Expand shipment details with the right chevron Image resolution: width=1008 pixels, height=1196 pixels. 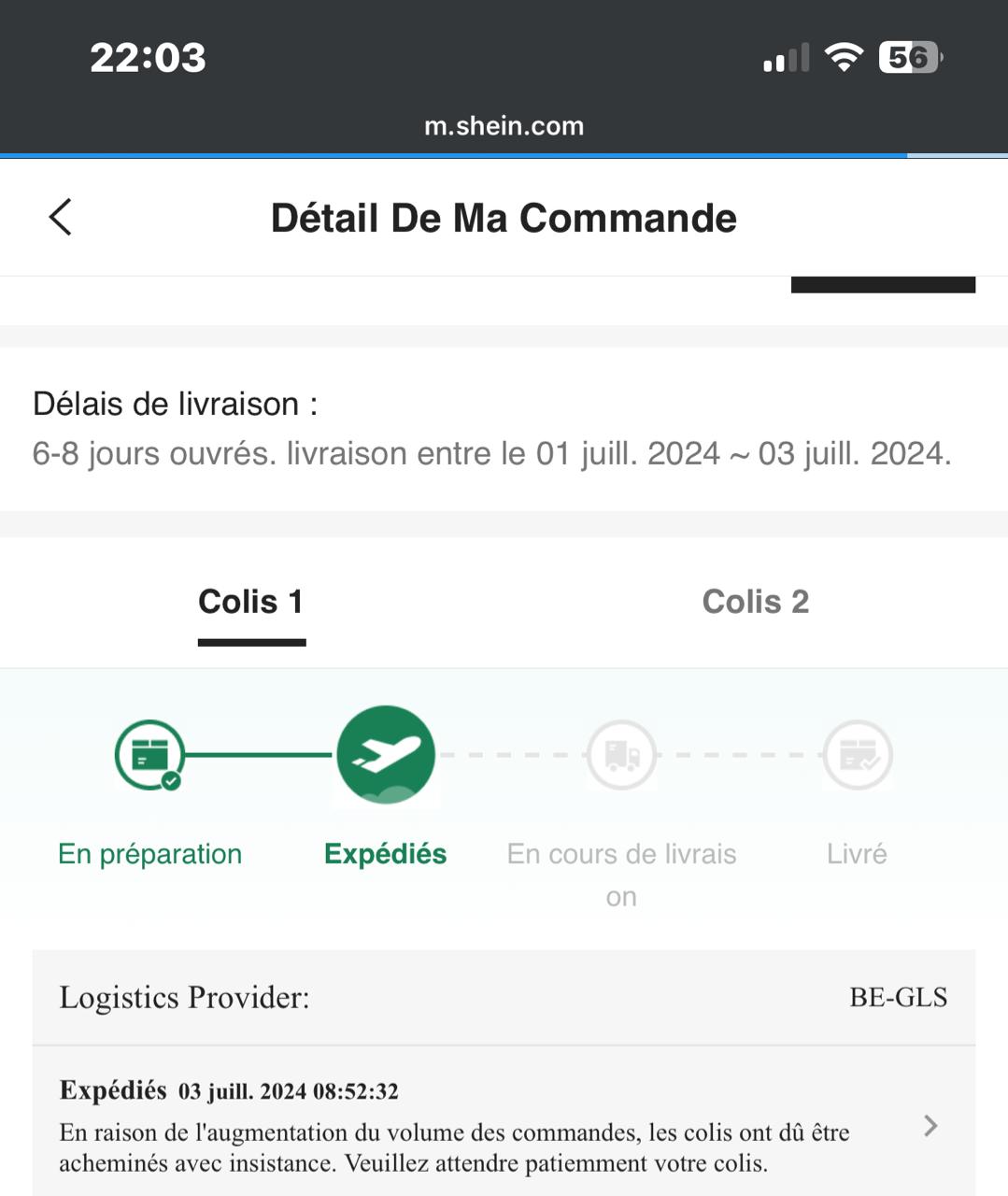click(x=930, y=1126)
